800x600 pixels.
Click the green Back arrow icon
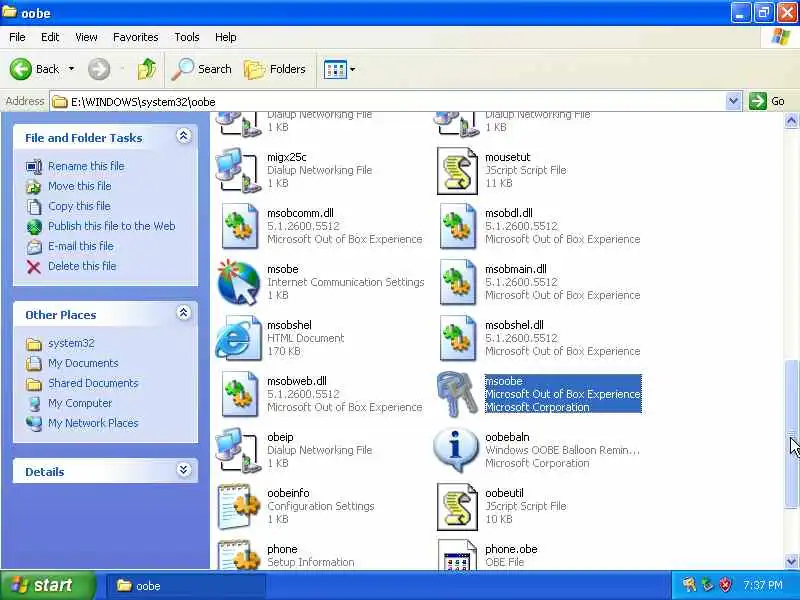20,69
